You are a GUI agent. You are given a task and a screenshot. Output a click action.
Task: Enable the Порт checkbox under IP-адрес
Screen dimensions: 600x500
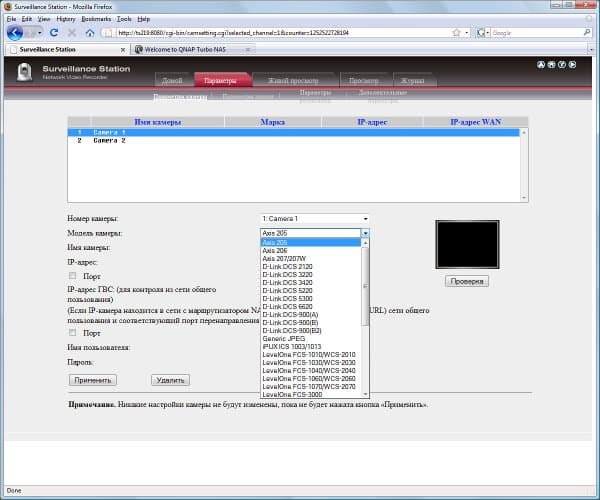pyautogui.click(x=72, y=275)
